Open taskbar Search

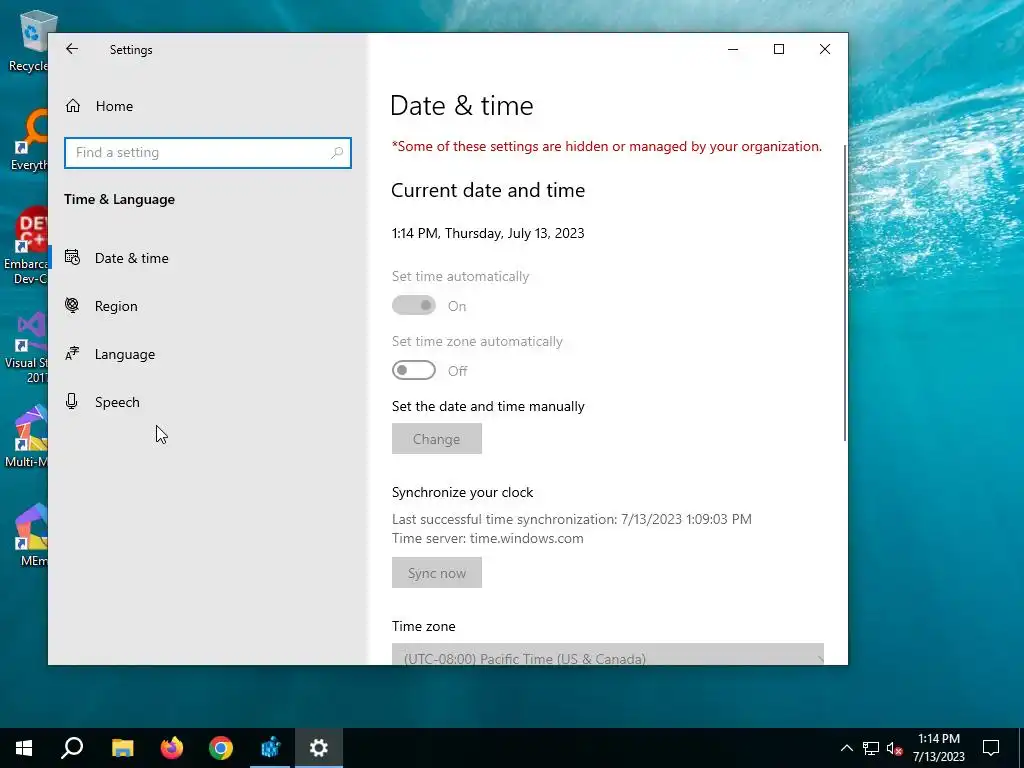click(72, 748)
